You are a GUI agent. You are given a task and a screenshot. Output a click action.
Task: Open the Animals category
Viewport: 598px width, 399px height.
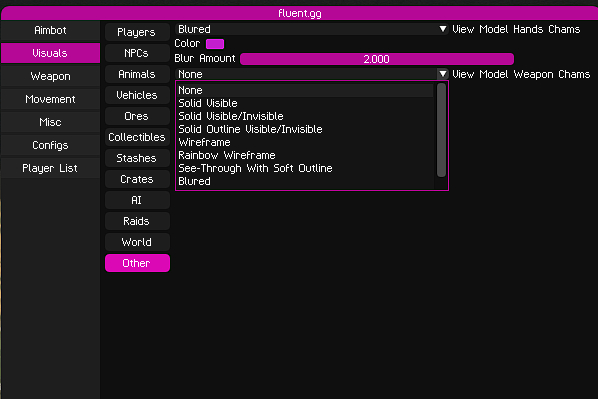[137, 74]
